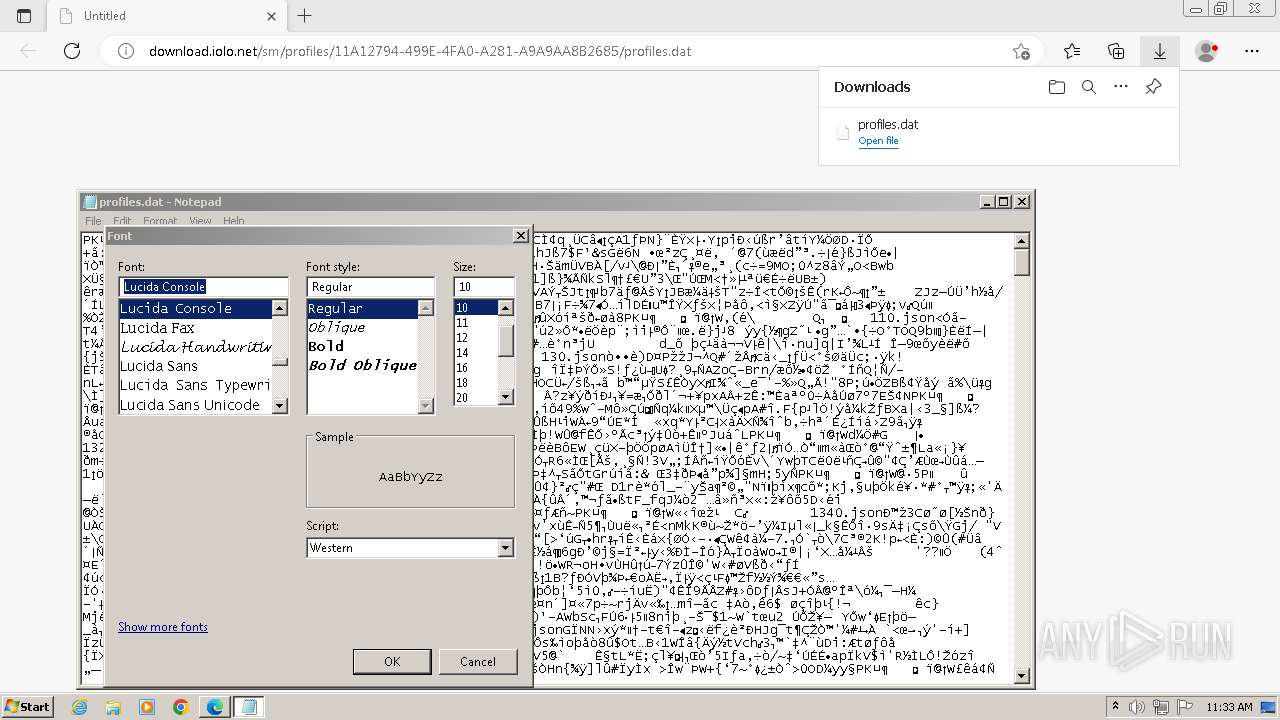Launch Google Chrome from taskbar
This screenshot has width=1280, height=720.
point(181,707)
